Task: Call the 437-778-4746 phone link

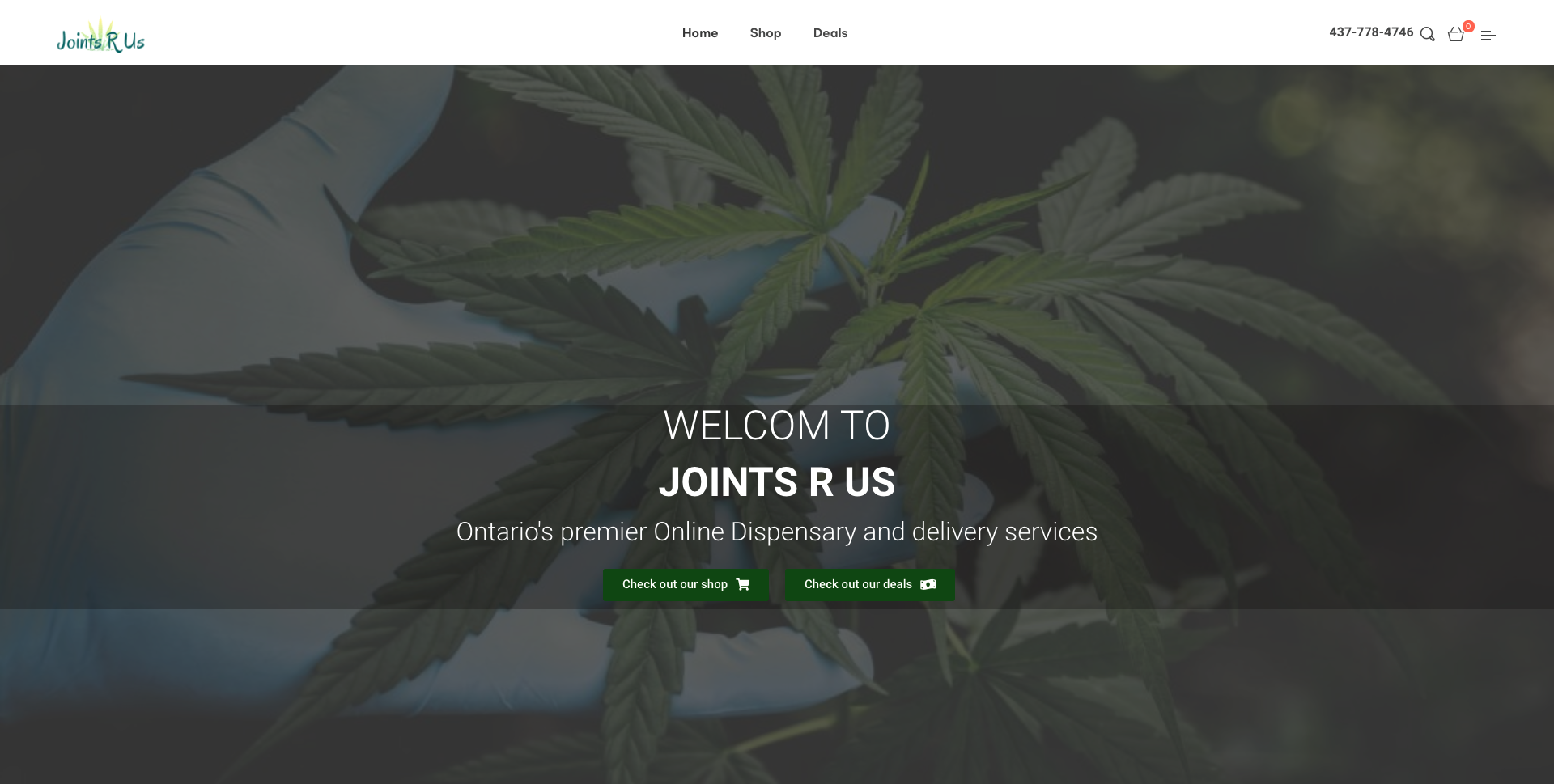Action: 1371,32
